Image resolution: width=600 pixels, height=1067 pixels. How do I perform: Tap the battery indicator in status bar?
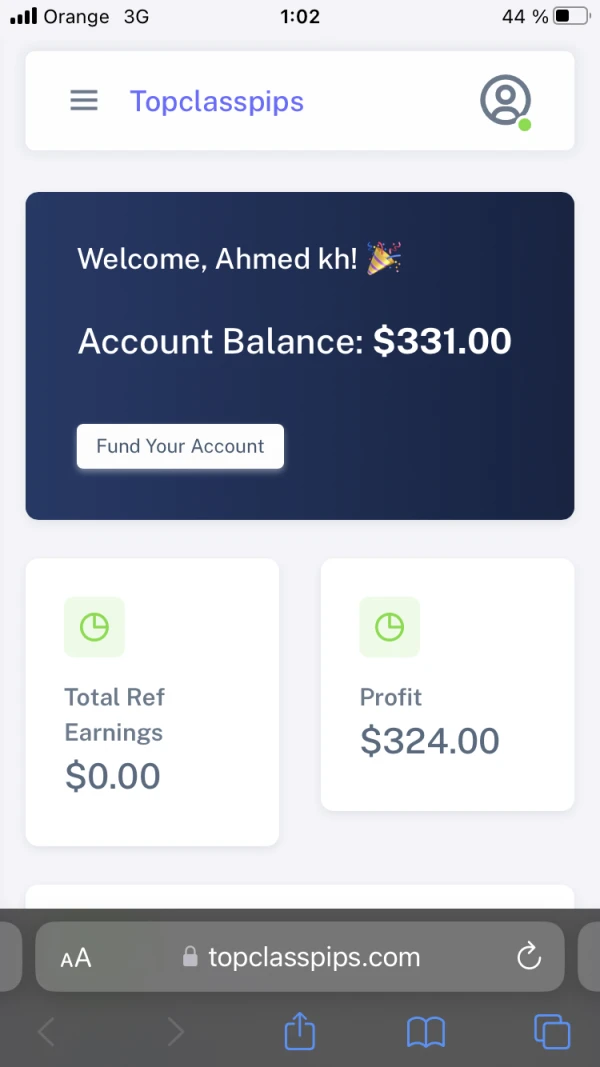coord(571,17)
